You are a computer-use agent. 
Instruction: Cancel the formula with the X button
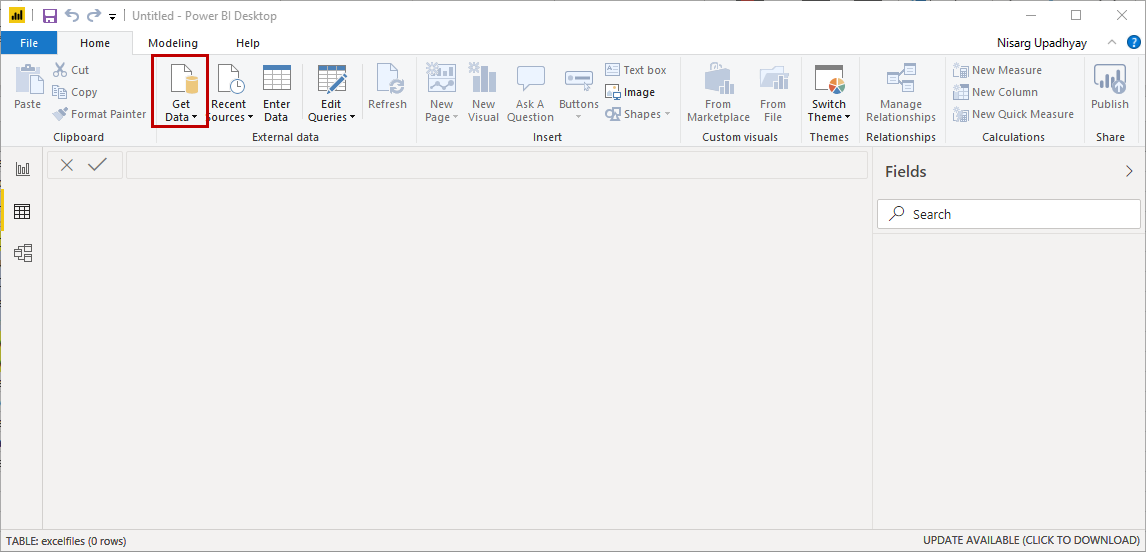pos(67,165)
